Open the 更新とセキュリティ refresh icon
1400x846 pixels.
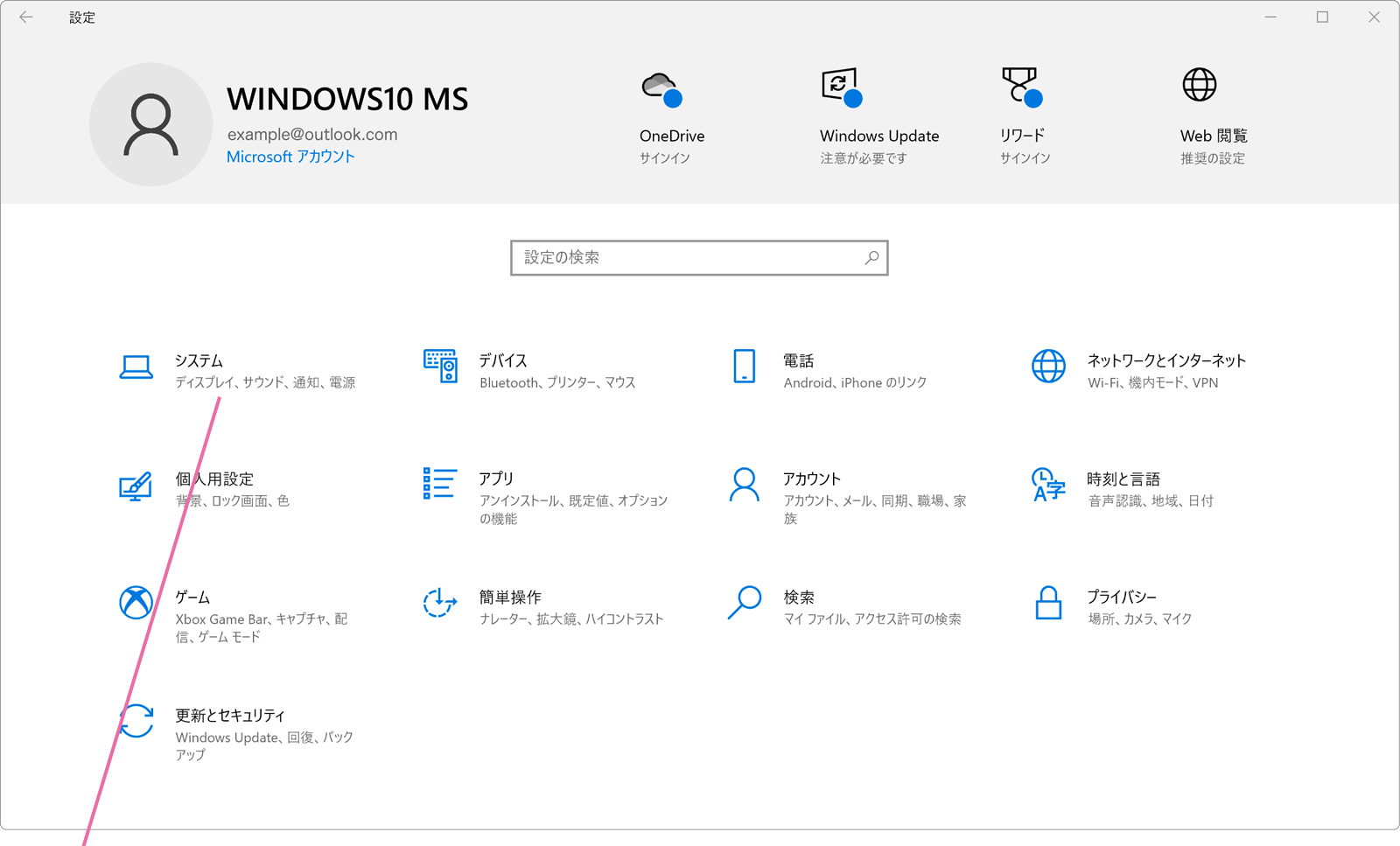pos(136,721)
